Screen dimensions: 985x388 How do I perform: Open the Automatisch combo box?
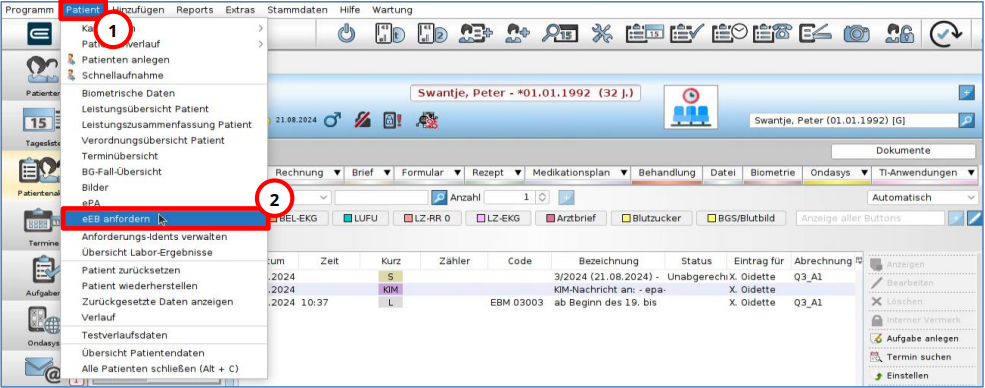pos(922,198)
